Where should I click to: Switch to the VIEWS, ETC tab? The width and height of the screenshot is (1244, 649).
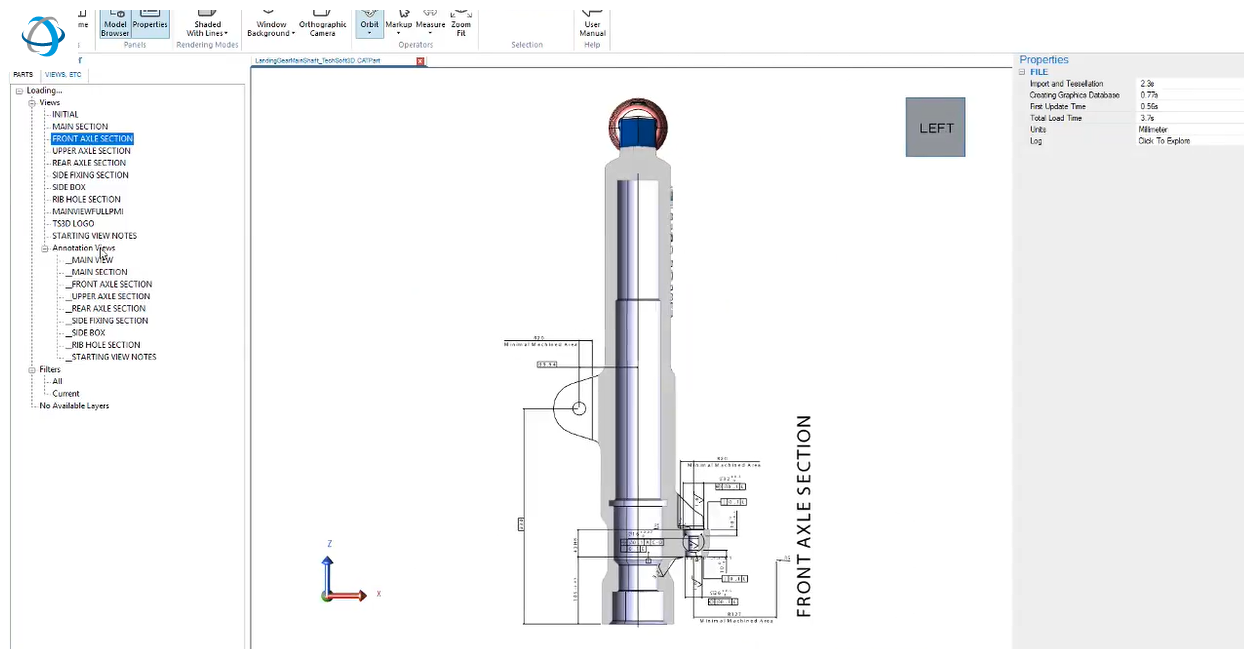tap(63, 75)
